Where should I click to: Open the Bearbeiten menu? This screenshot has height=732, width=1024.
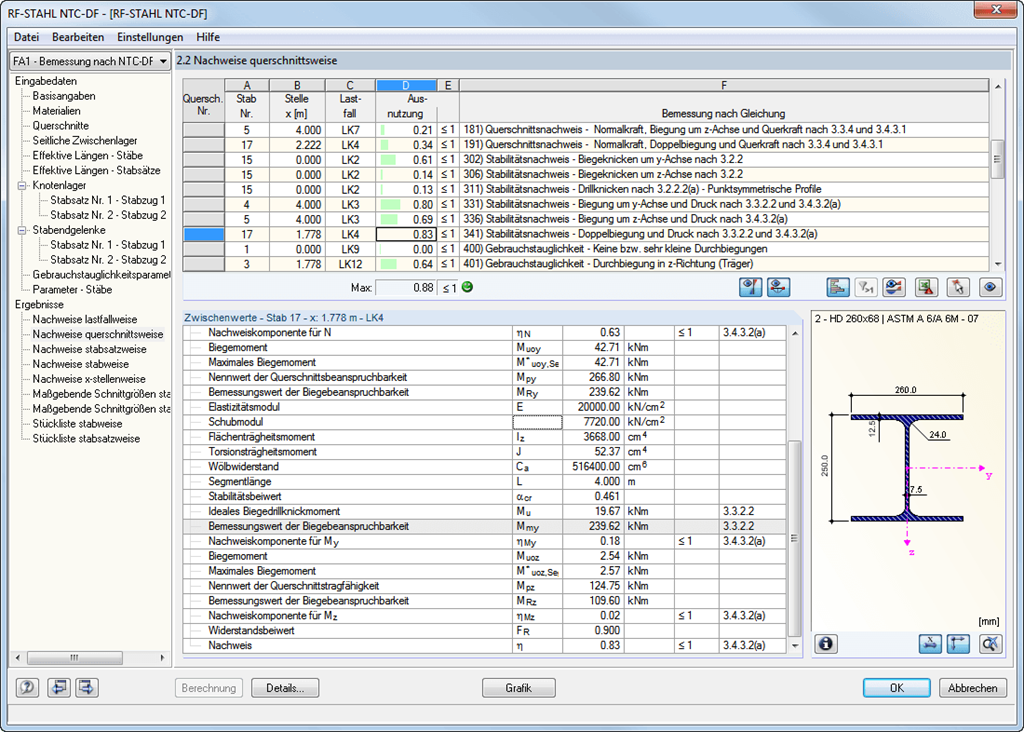point(78,37)
